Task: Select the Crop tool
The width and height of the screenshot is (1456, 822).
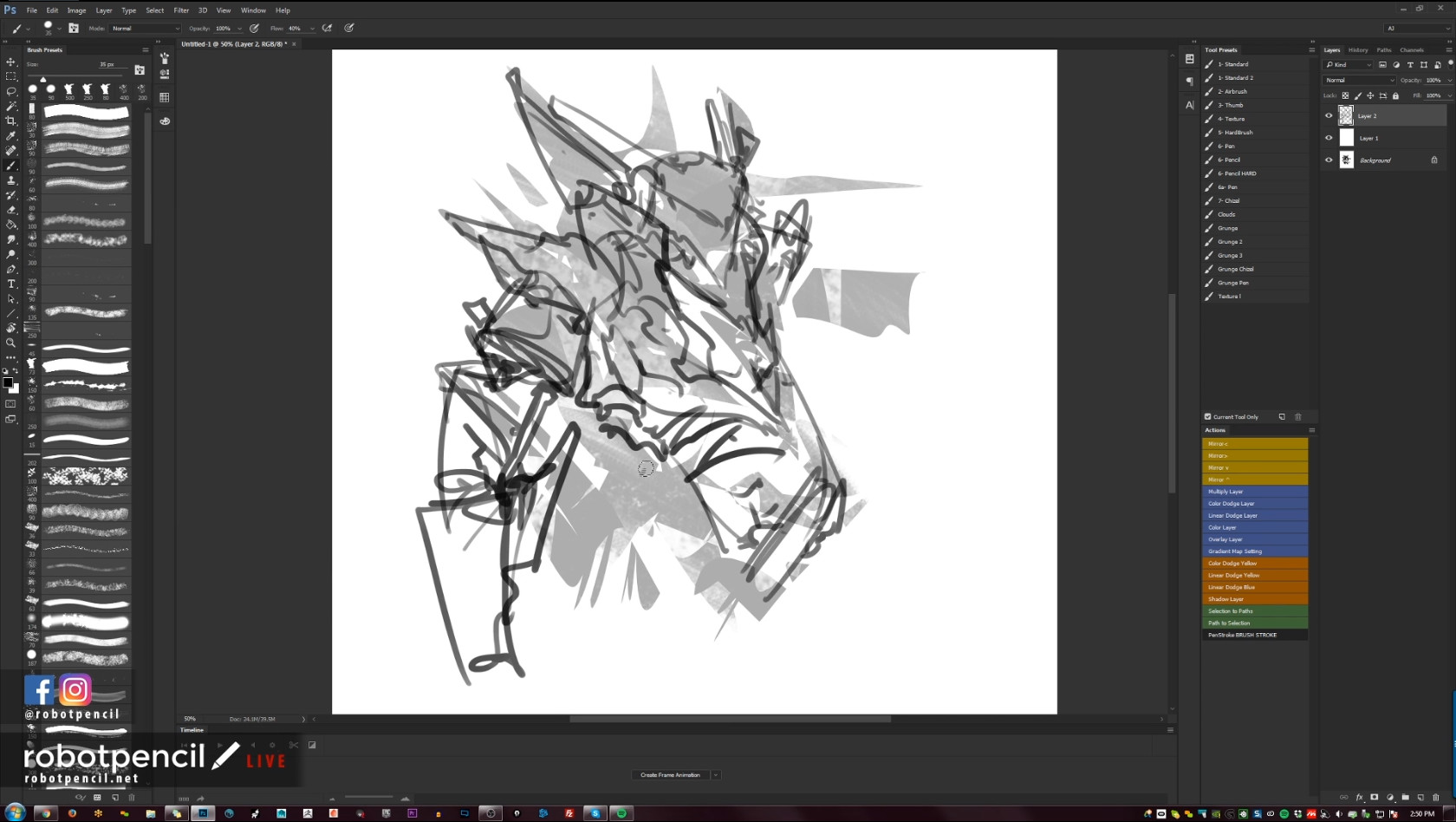Action: click(11, 121)
